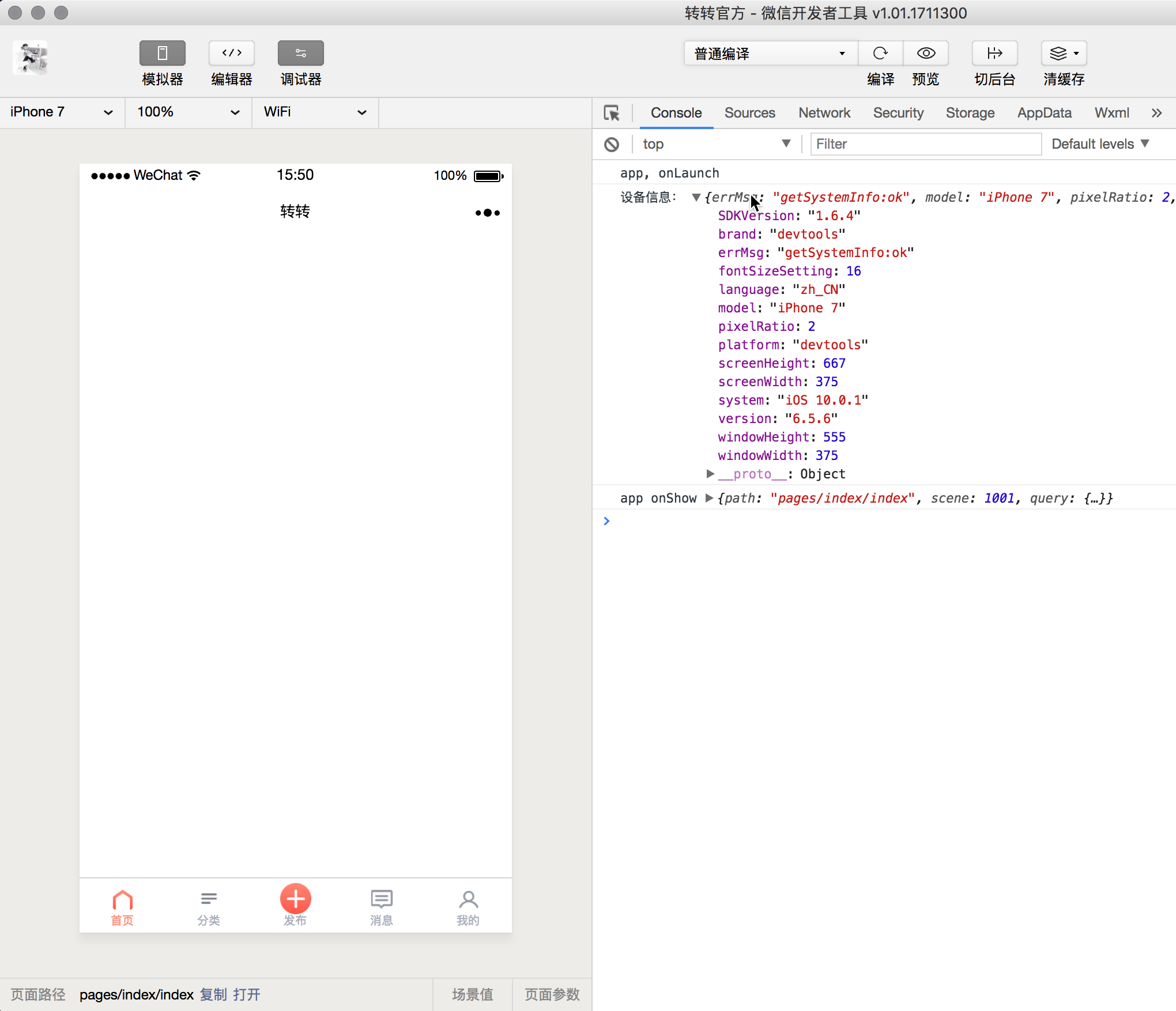This screenshot has height=1011, width=1176.
Task: Expand the __proto__ Object entry
Action: pyautogui.click(x=710, y=474)
